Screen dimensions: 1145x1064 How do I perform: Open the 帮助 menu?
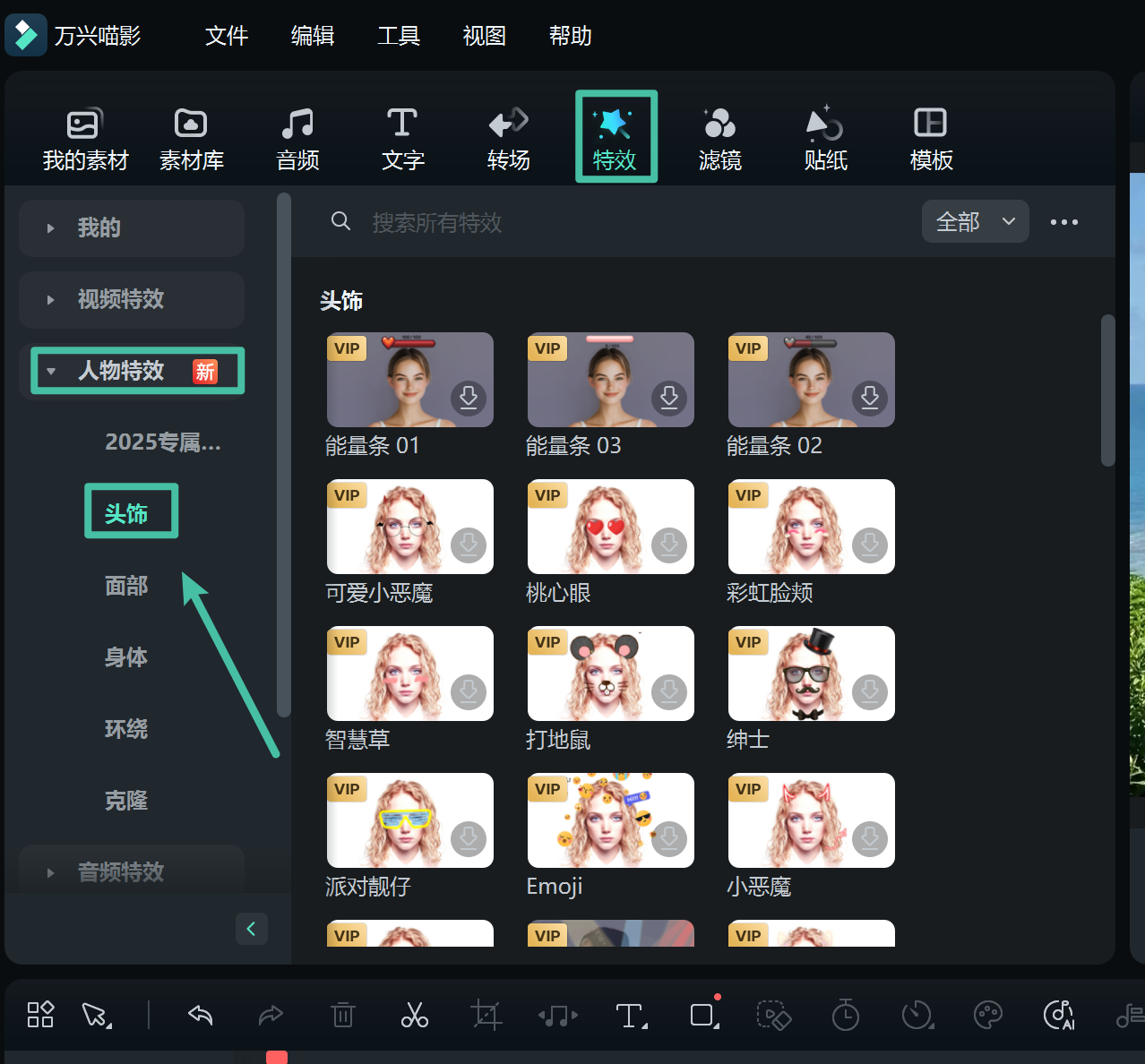click(x=570, y=36)
